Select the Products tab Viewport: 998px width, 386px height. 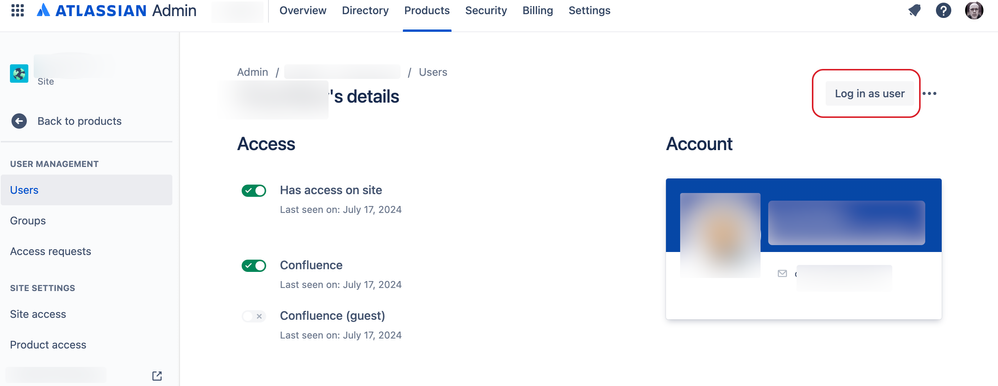[x=427, y=10]
